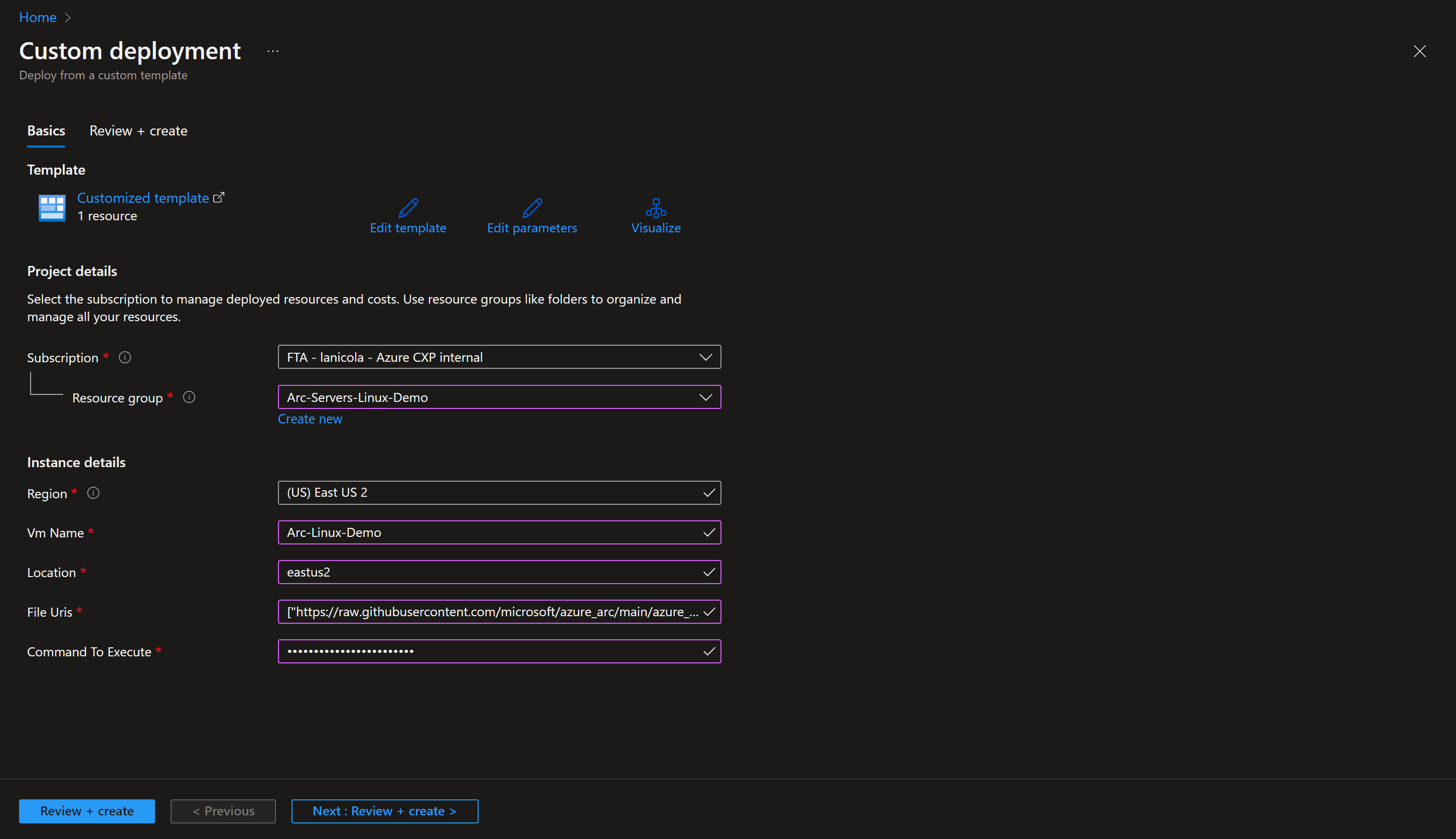This screenshot has width=1456, height=839.
Task: Click the Resource group info icon
Action: click(189, 397)
